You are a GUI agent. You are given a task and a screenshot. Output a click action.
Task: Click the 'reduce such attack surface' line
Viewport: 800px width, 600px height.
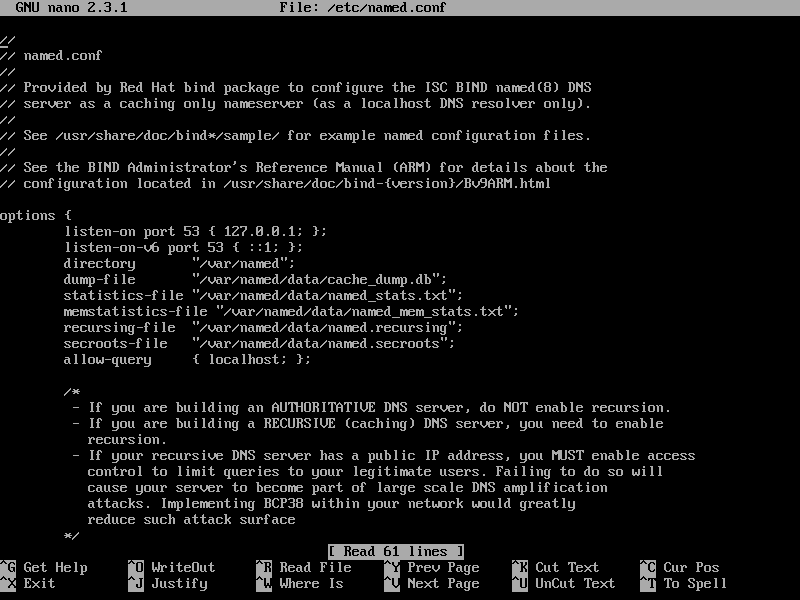pos(191,520)
